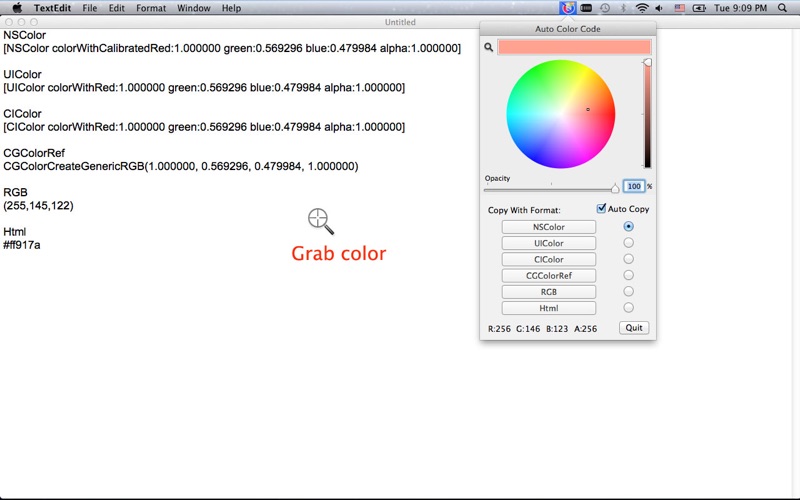Click the vertical brightness slider

(x=647, y=114)
